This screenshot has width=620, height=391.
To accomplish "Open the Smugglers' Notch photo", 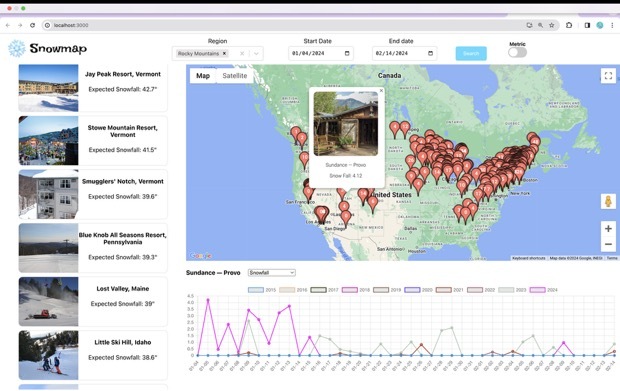I will pos(48,194).
